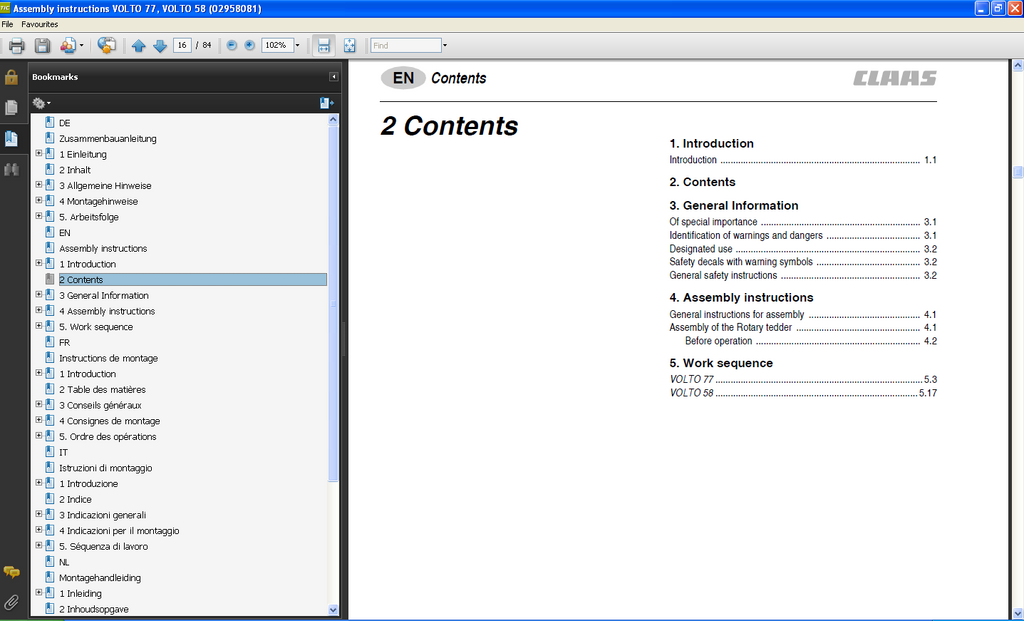
Task: Click the Find search input field
Action: pos(405,46)
